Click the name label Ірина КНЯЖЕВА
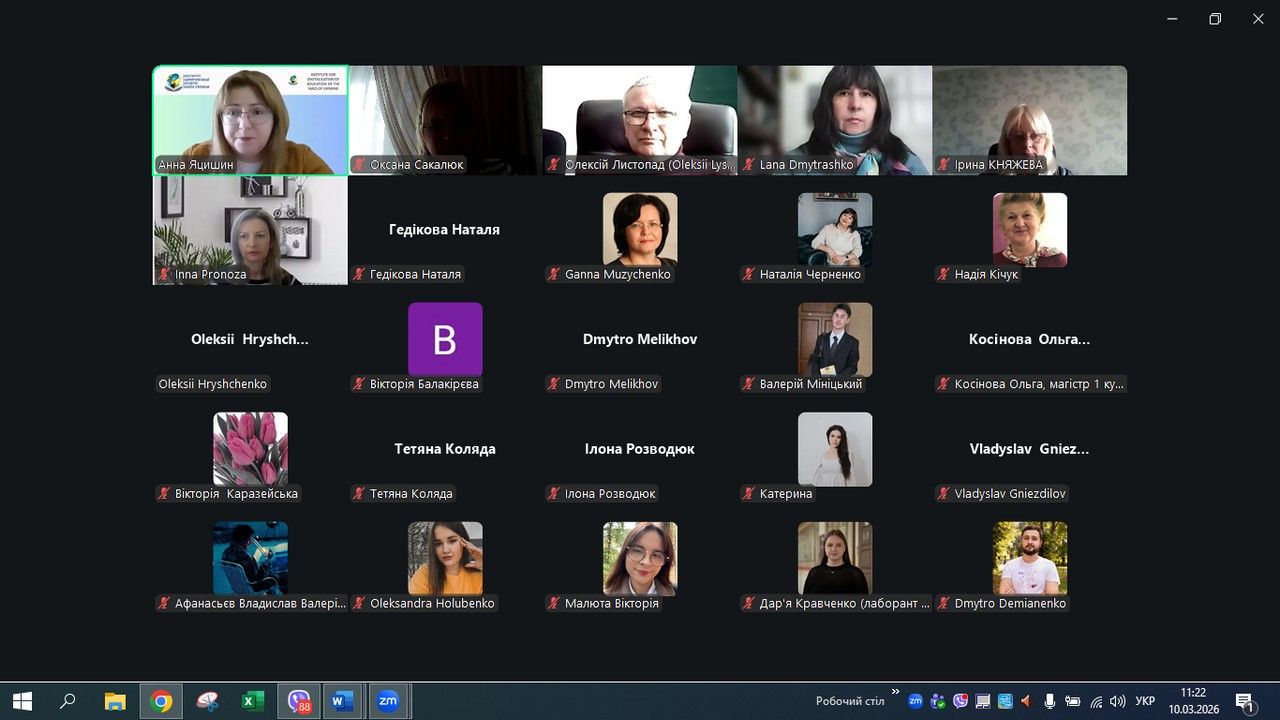The height and width of the screenshot is (720, 1280). 998,164
